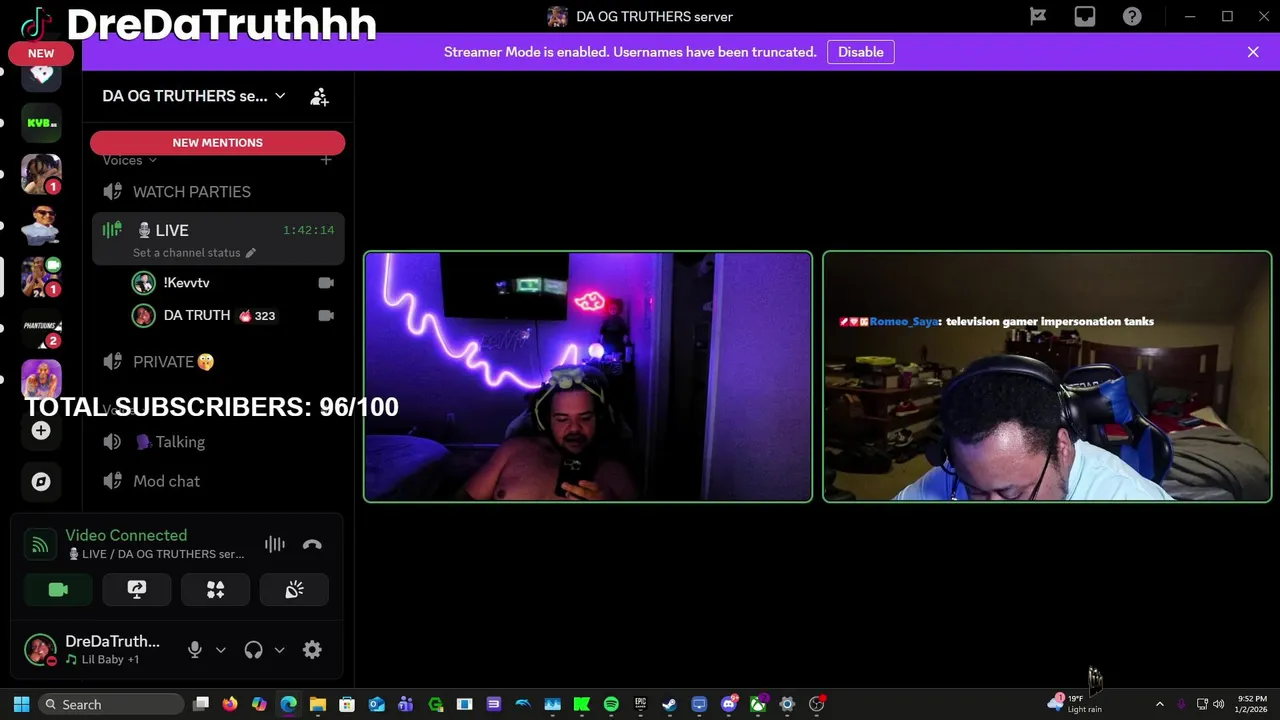Viewport: 1280px width, 720px height.
Task: Disconnect from voice with hang-up icon
Action: [x=312, y=544]
